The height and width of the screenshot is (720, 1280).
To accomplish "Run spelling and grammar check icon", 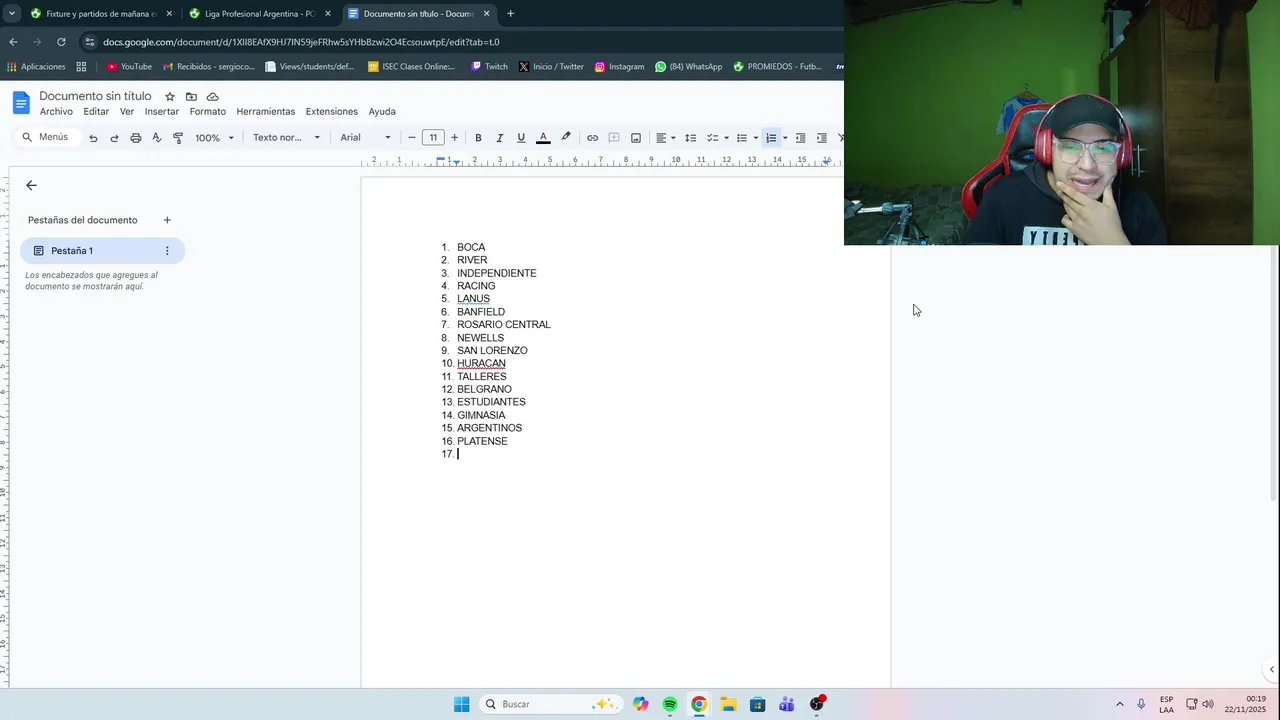I will click(x=157, y=138).
